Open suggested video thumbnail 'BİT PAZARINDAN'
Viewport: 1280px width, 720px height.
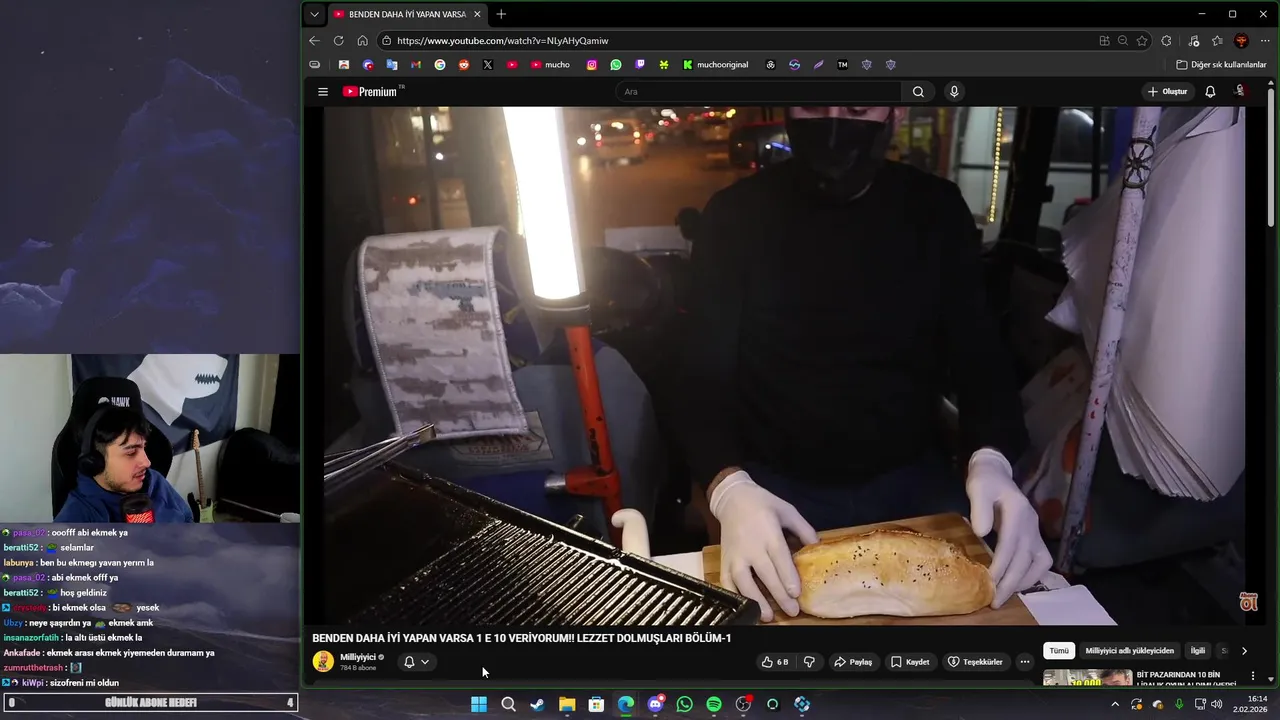tap(1088, 678)
